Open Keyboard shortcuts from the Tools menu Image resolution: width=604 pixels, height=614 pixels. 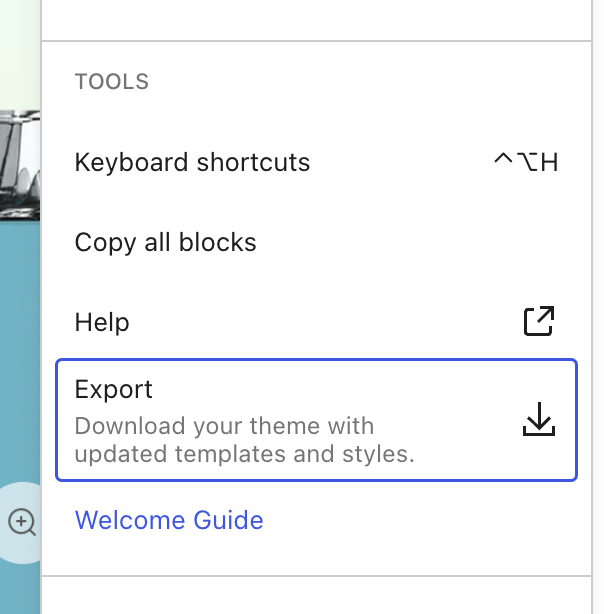click(x=316, y=162)
